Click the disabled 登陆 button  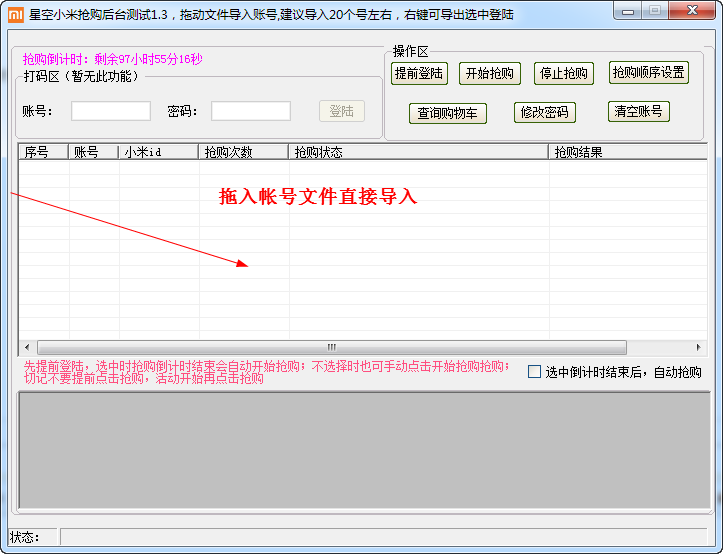(x=342, y=111)
